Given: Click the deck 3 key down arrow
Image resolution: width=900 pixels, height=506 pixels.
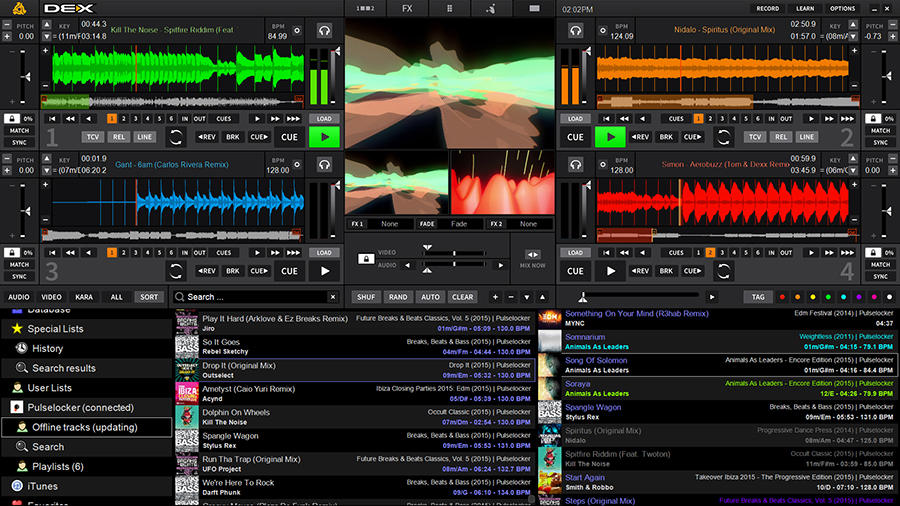Looking at the screenshot, I should click(47, 170).
